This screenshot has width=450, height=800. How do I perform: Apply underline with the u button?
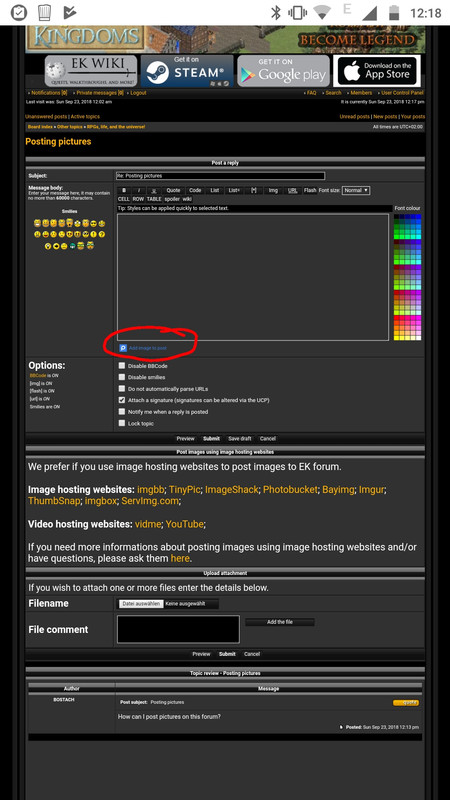(x=154, y=190)
